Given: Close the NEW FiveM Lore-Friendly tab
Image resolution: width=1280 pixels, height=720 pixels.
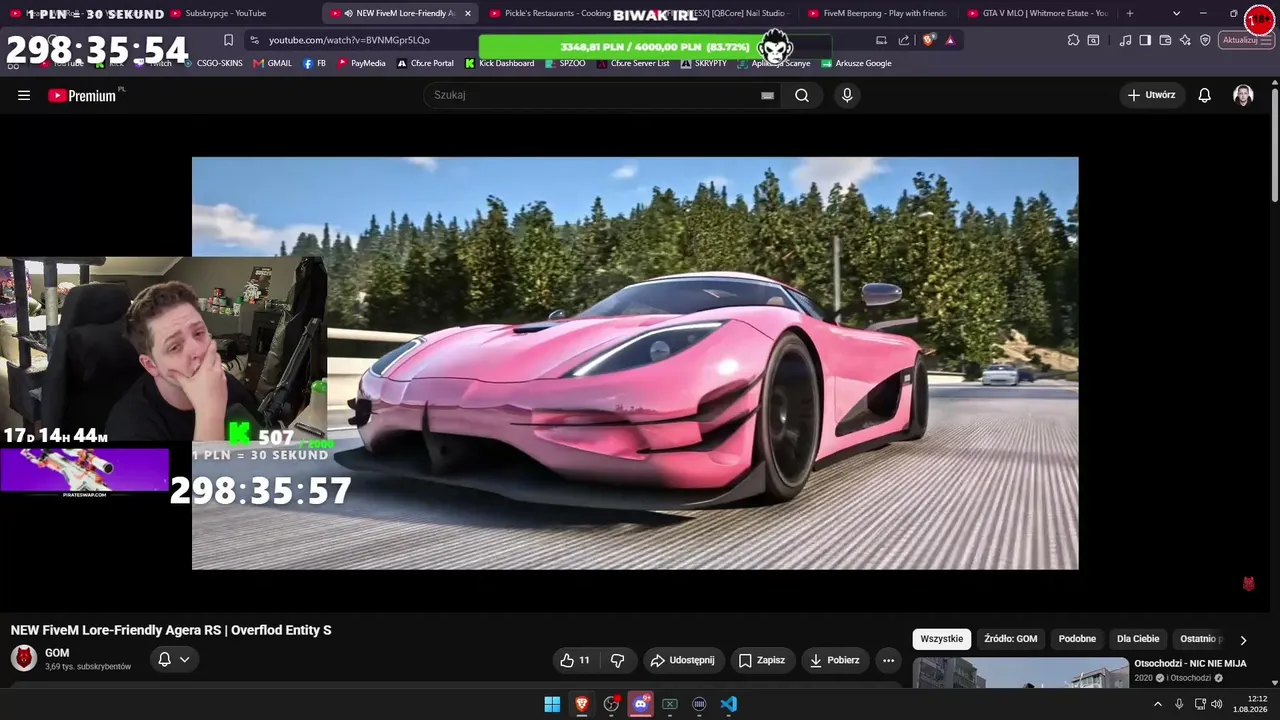Looking at the screenshot, I should (467, 13).
